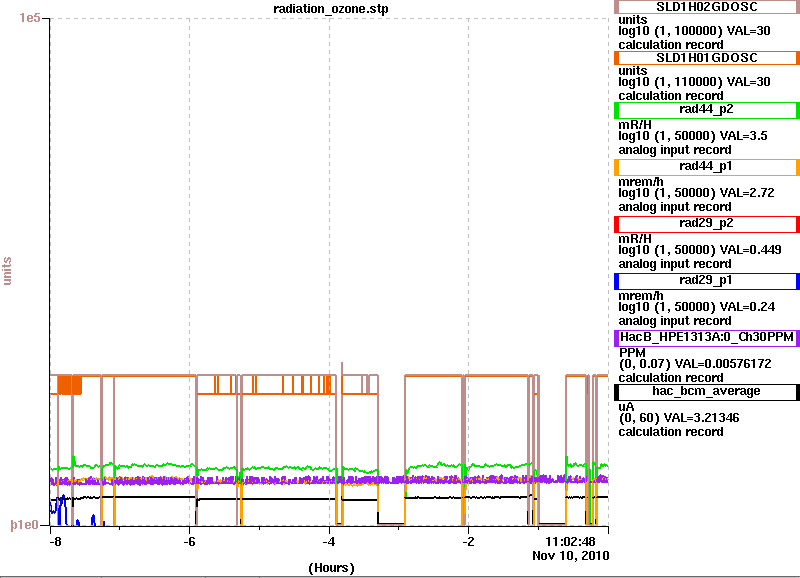Select the rad44_p2 legend button
Viewport: 800px width, 578px height.
(707, 110)
